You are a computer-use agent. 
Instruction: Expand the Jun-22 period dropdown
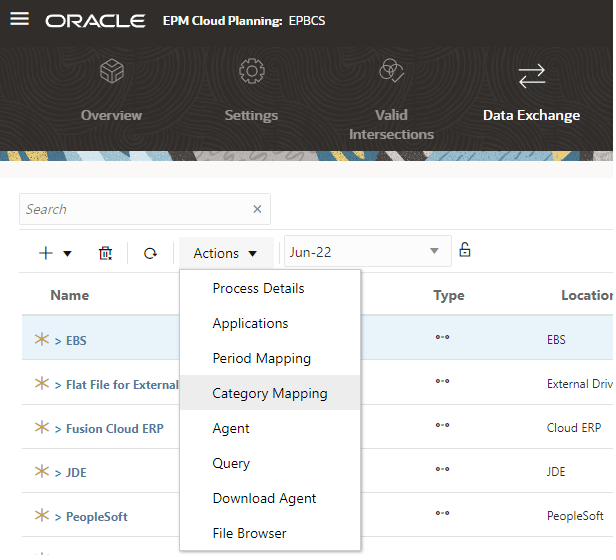tap(434, 251)
